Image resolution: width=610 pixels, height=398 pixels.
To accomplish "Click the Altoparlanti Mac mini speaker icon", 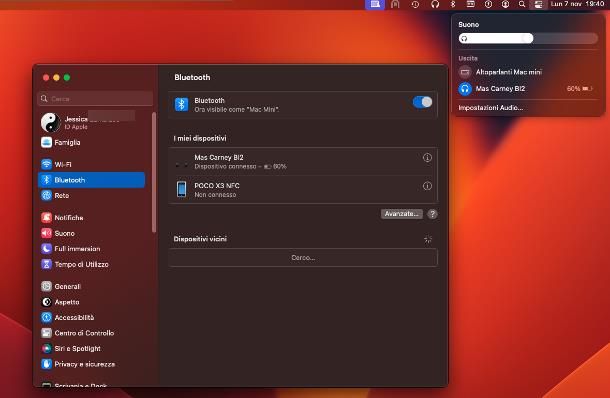I will point(465,72).
